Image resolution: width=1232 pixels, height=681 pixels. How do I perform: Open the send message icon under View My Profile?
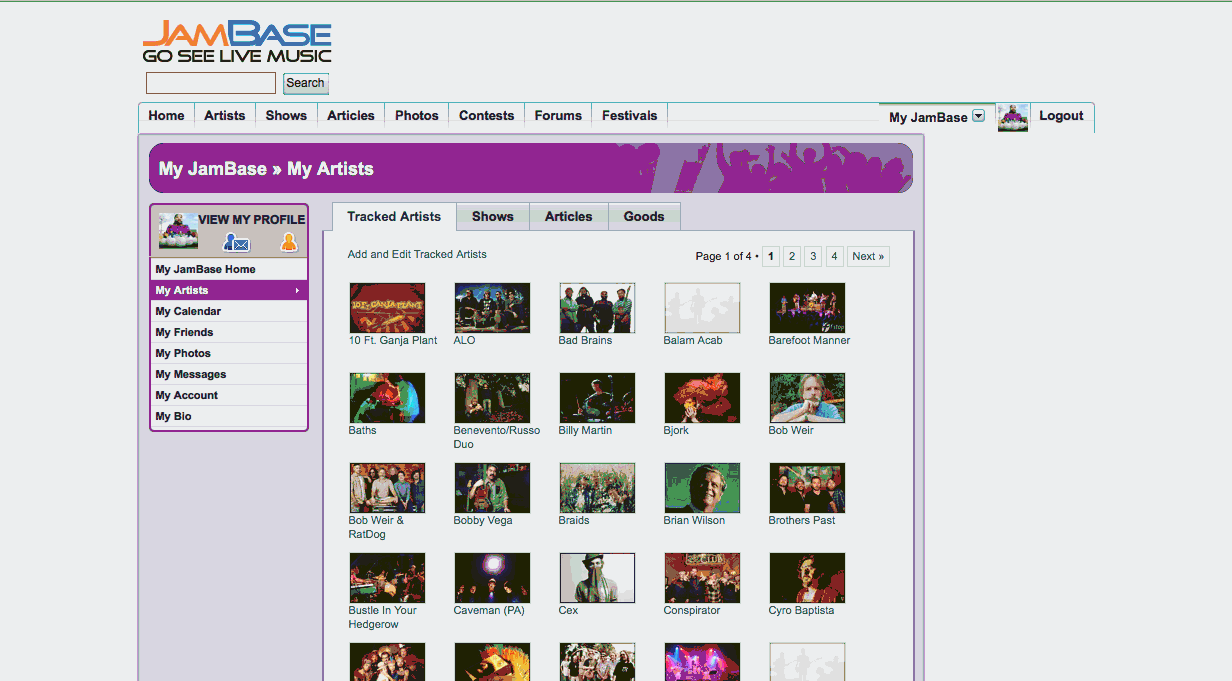pos(236,243)
